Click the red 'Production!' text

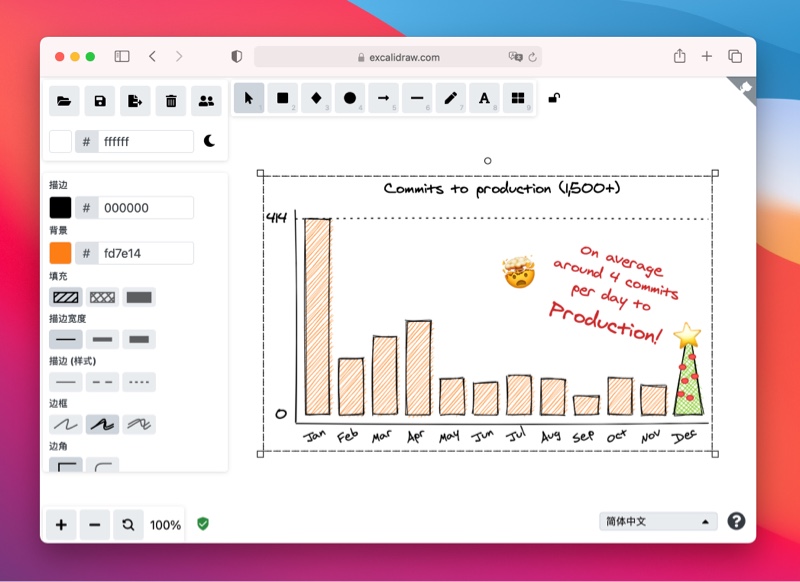tap(606, 322)
